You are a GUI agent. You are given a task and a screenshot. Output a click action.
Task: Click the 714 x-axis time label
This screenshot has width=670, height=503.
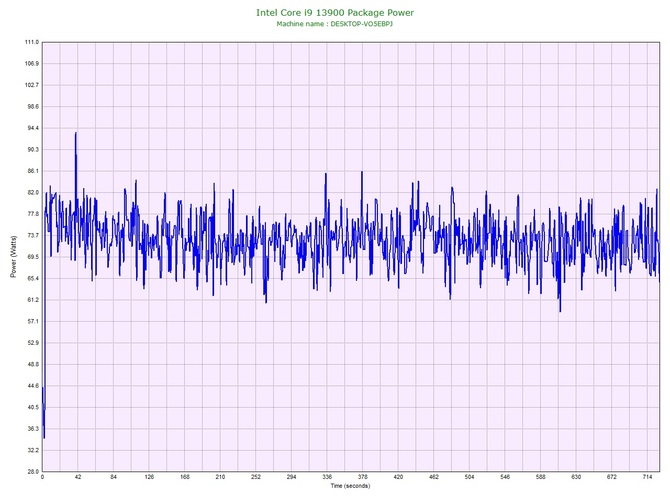647,477
